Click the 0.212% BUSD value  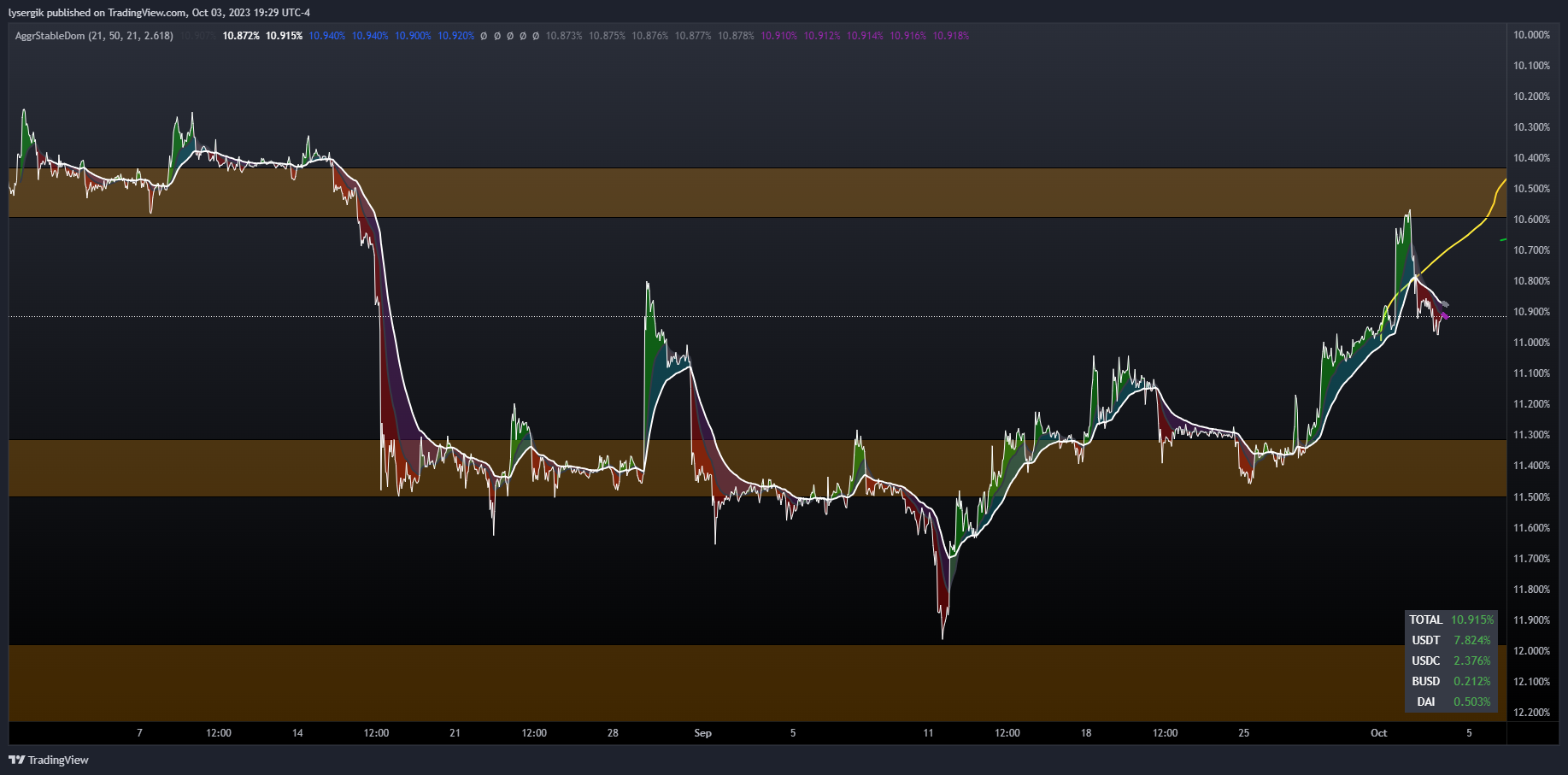pos(1472,681)
